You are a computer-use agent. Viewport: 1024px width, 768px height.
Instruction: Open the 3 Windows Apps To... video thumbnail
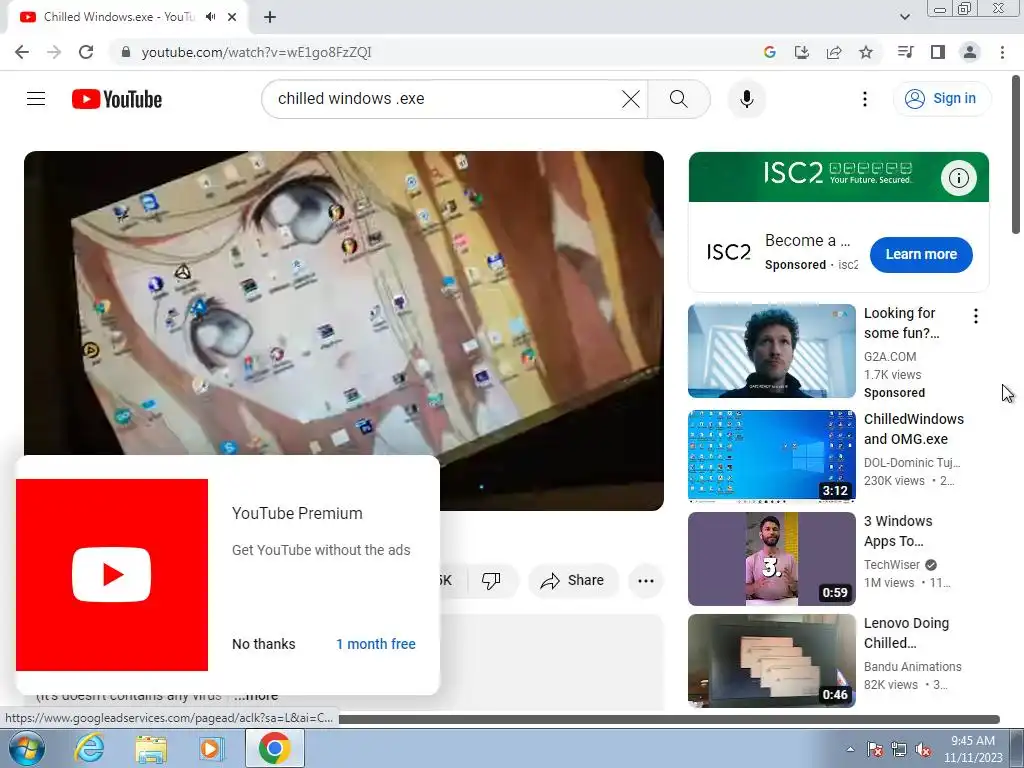(x=771, y=559)
